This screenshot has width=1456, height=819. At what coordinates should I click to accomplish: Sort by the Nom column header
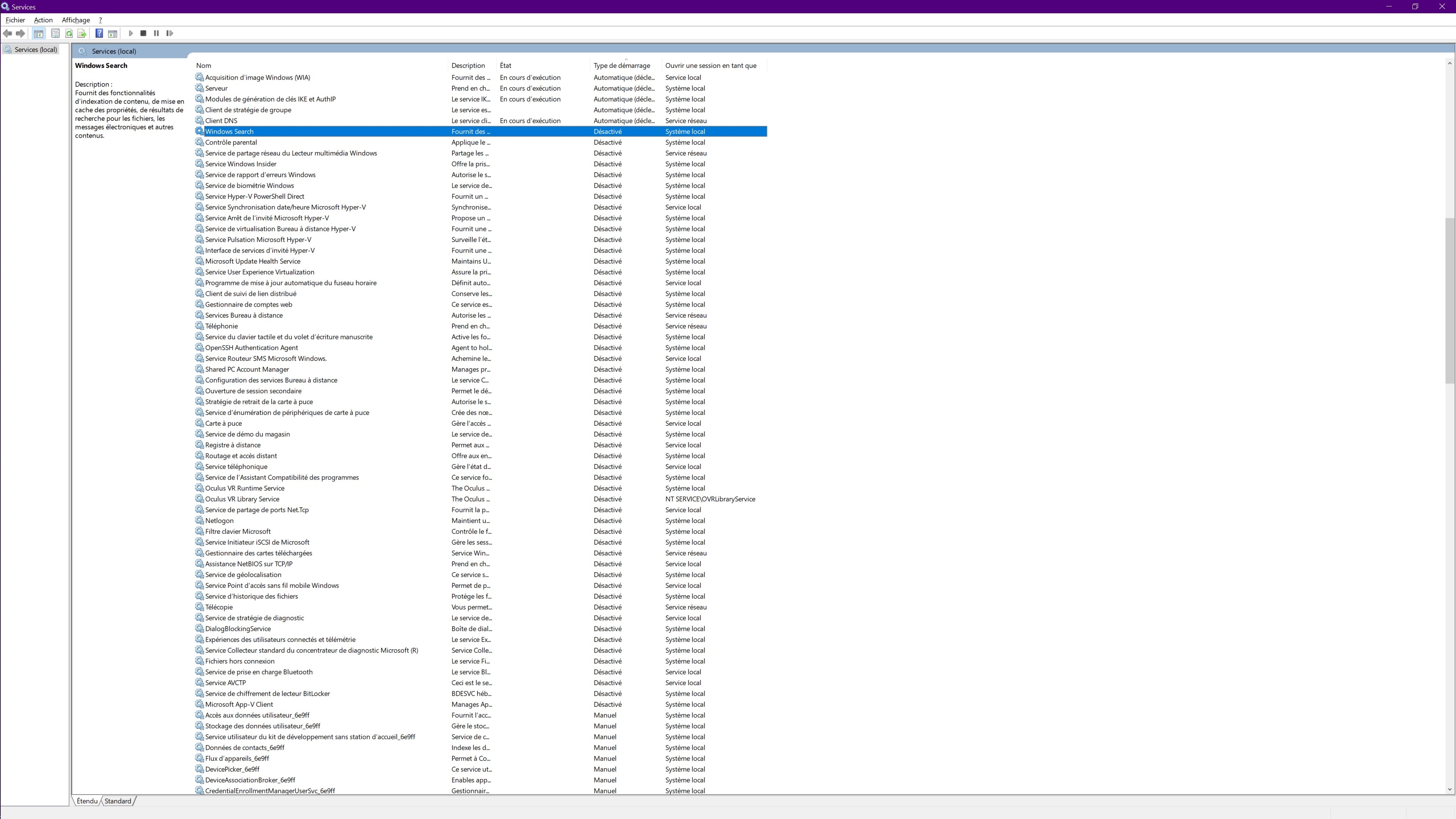[x=204, y=66]
